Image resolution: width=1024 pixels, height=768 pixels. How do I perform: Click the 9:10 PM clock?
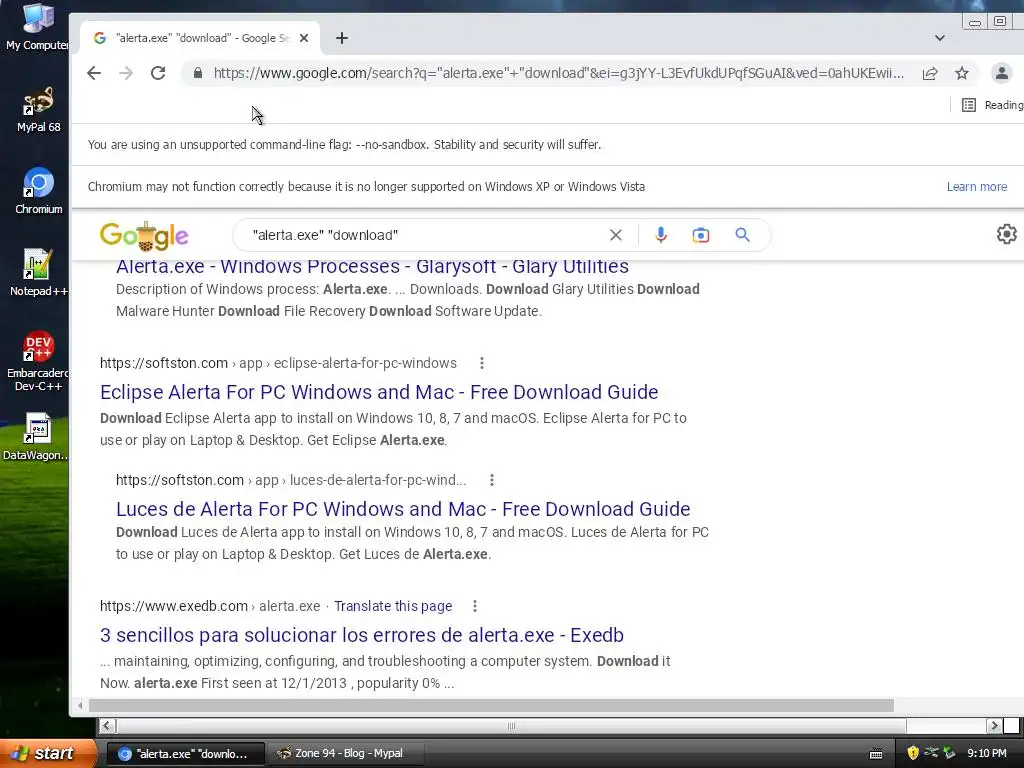coord(987,753)
